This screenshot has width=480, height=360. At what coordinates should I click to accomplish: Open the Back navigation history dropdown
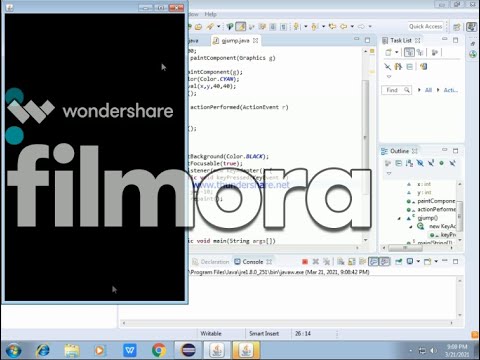point(352,26)
